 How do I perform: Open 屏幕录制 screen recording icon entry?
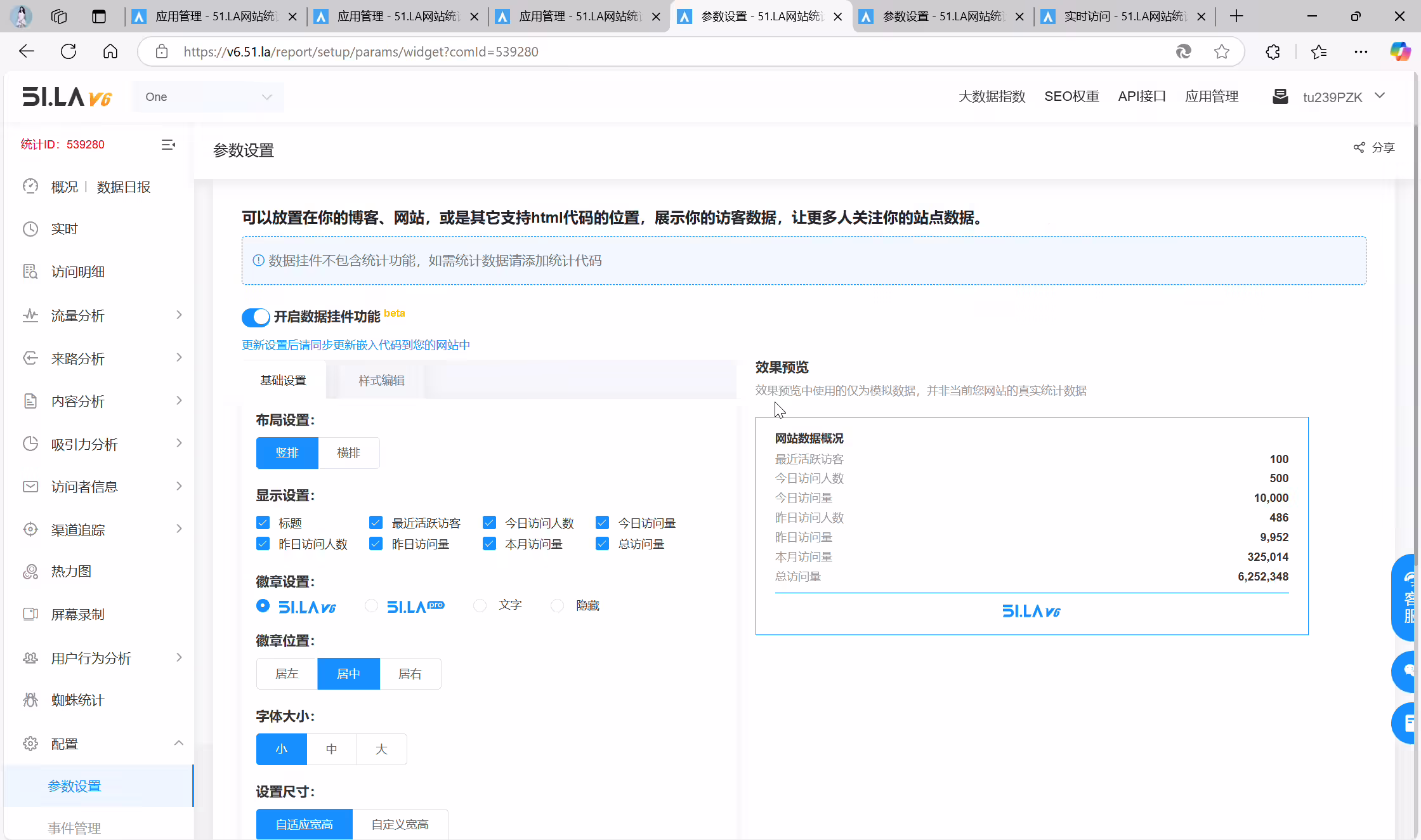30,614
